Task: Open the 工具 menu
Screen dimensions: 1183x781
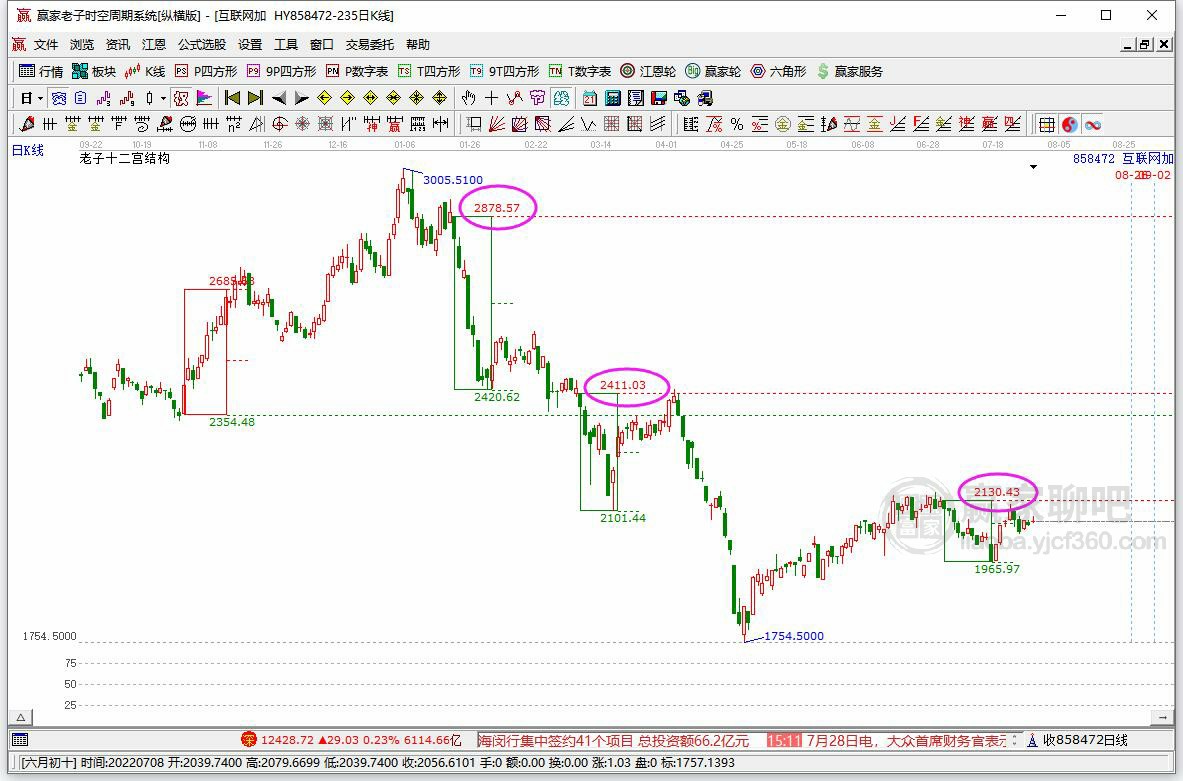Action: (x=285, y=45)
